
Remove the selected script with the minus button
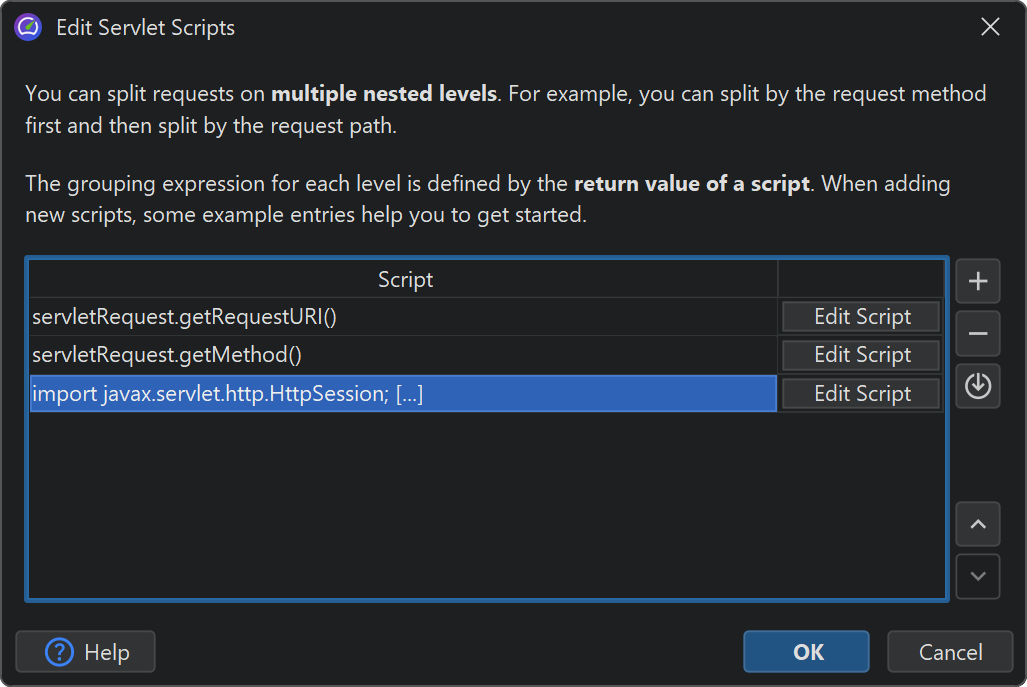coord(978,334)
